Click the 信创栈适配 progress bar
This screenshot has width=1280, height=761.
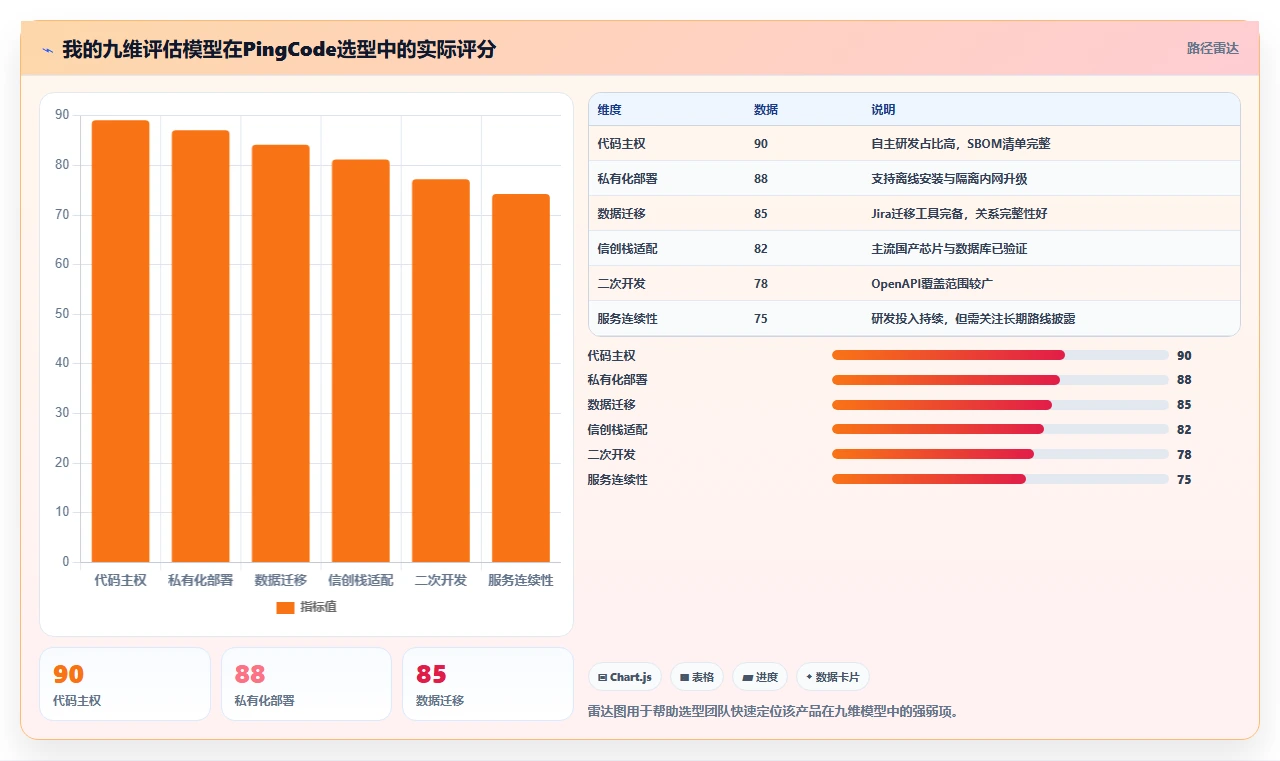point(1000,429)
